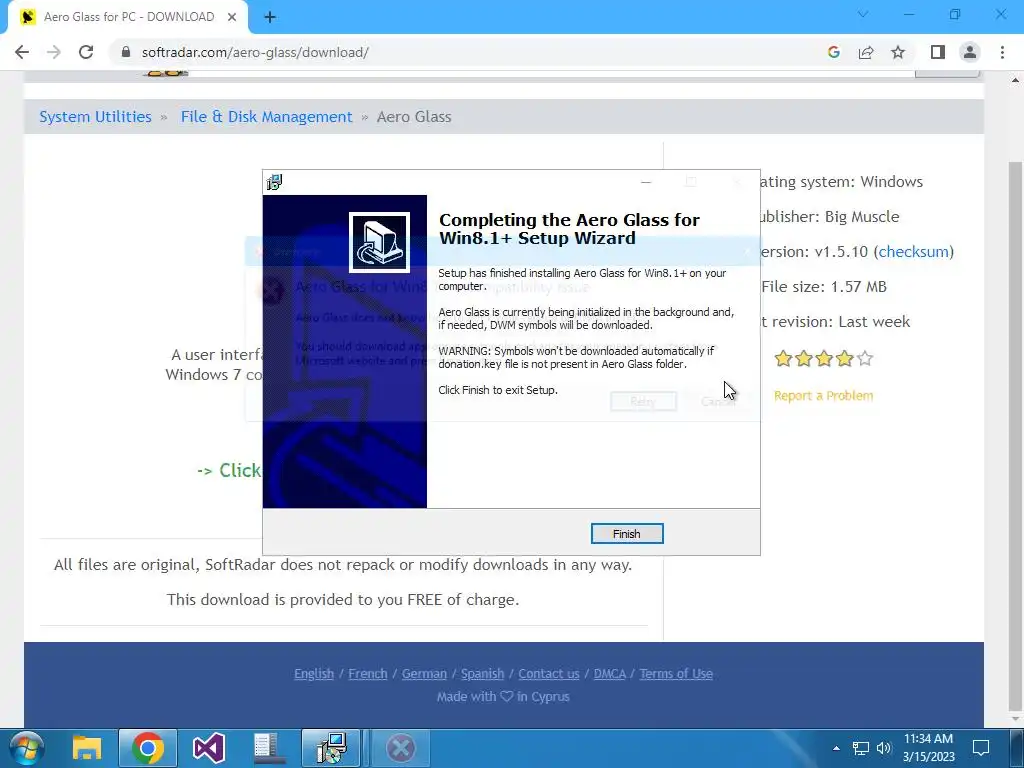
Task: Switch to the Aero Glass for PC - DOWNLOAD tab
Action: click(x=129, y=17)
